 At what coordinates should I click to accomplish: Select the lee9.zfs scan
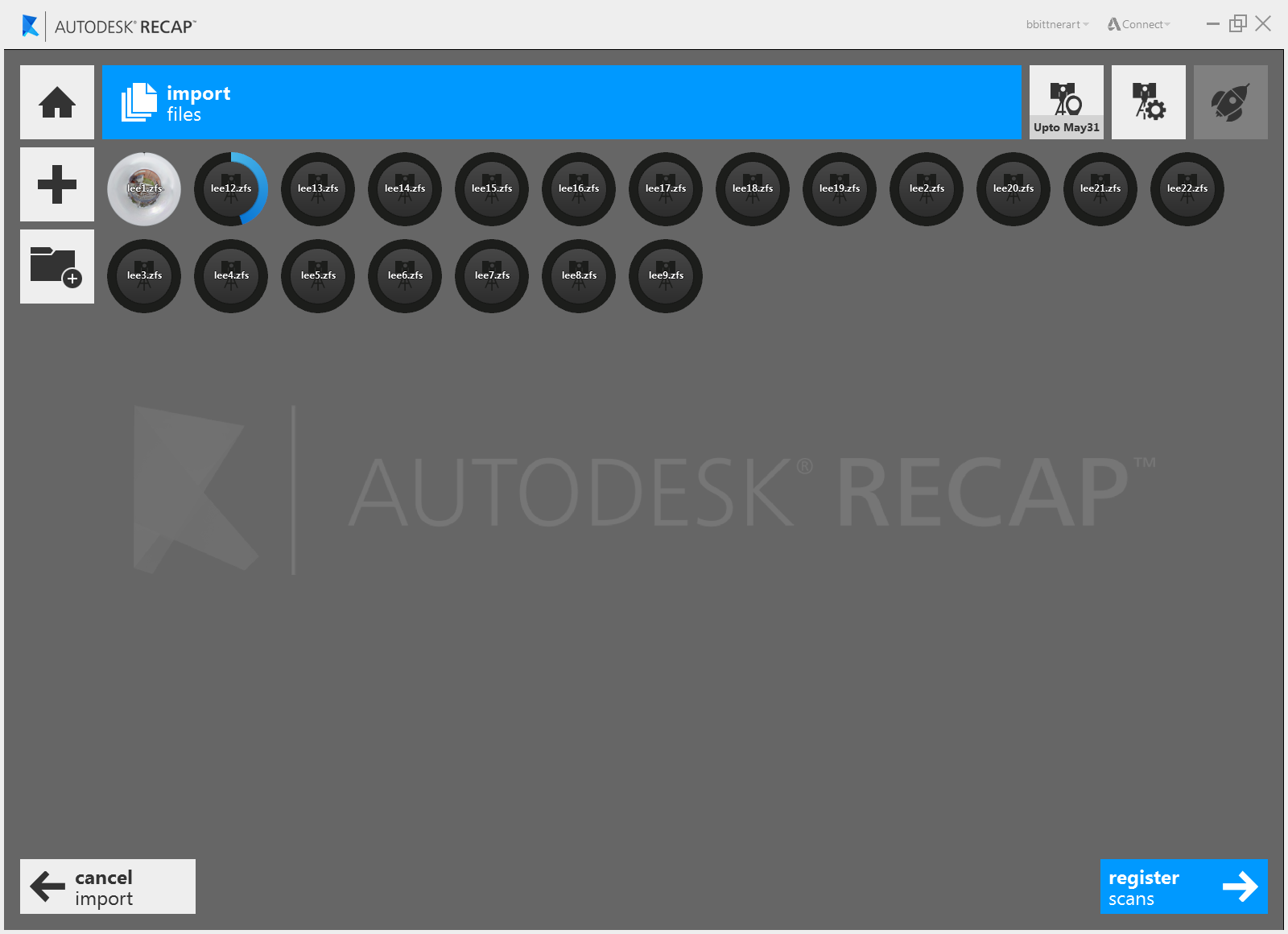click(x=666, y=276)
